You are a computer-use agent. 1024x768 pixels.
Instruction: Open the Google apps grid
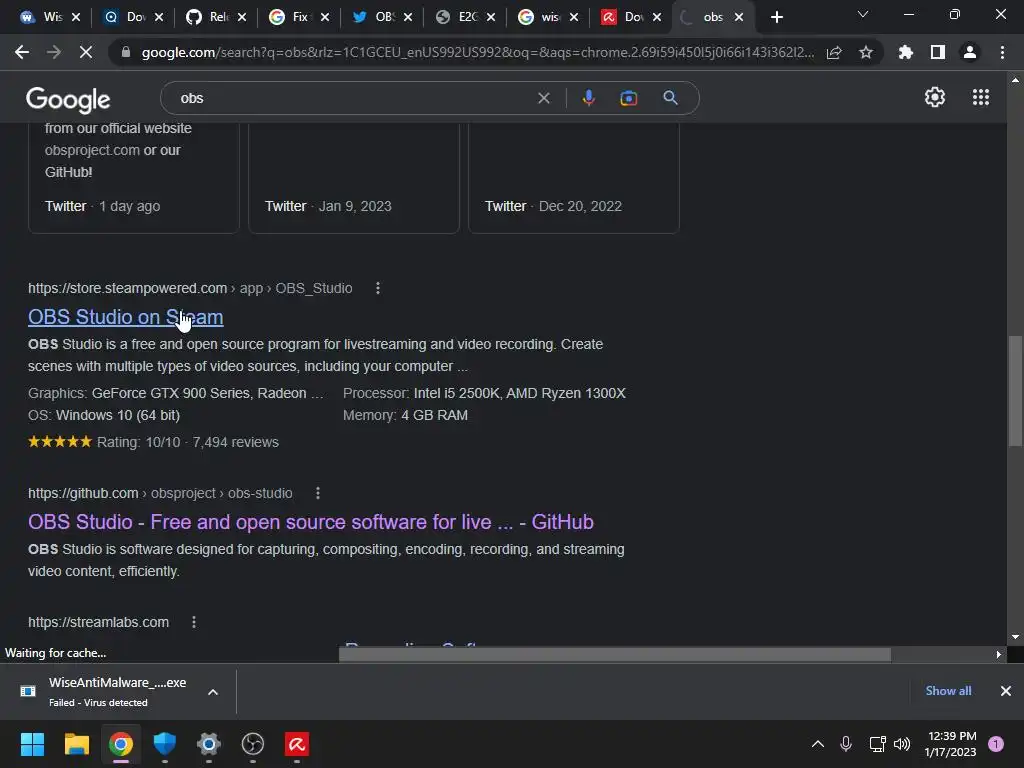tap(981, 97)
